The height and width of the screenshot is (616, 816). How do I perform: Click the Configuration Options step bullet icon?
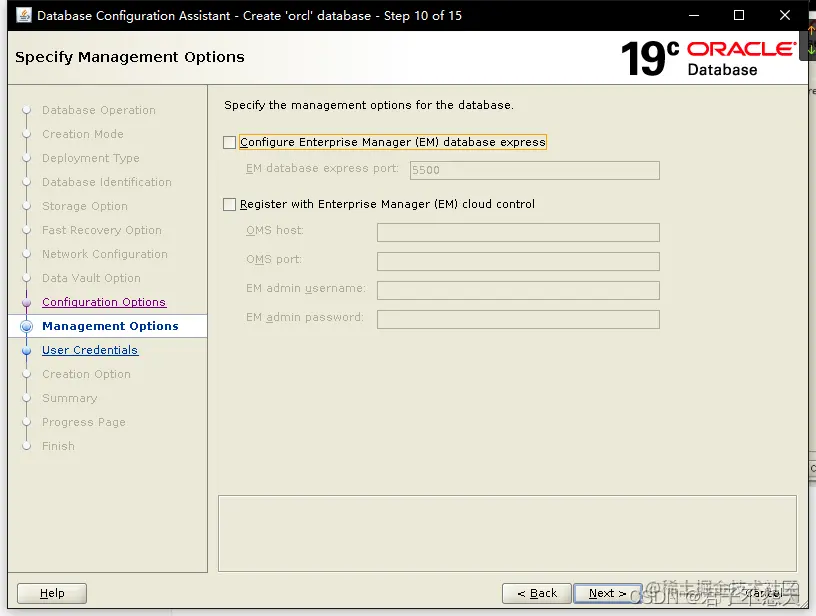click(x=27, y=303)
